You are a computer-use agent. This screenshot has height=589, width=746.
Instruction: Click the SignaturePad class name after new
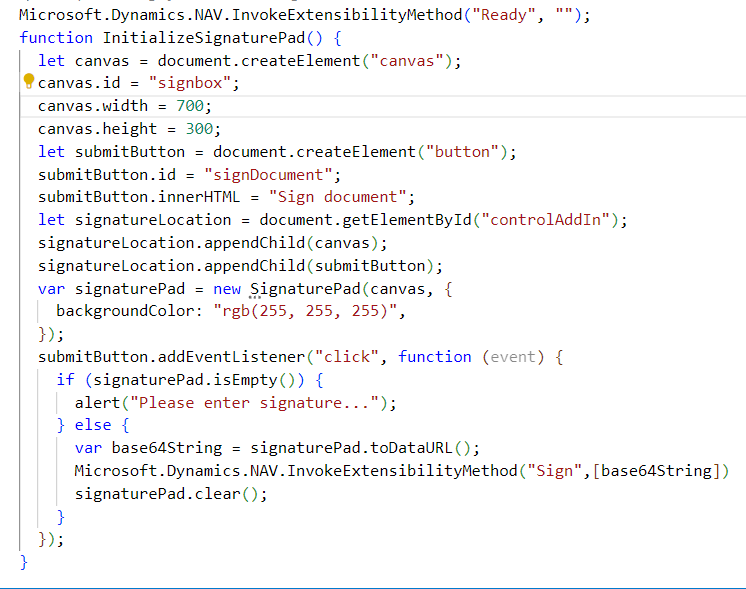click(x=305, y=289)
